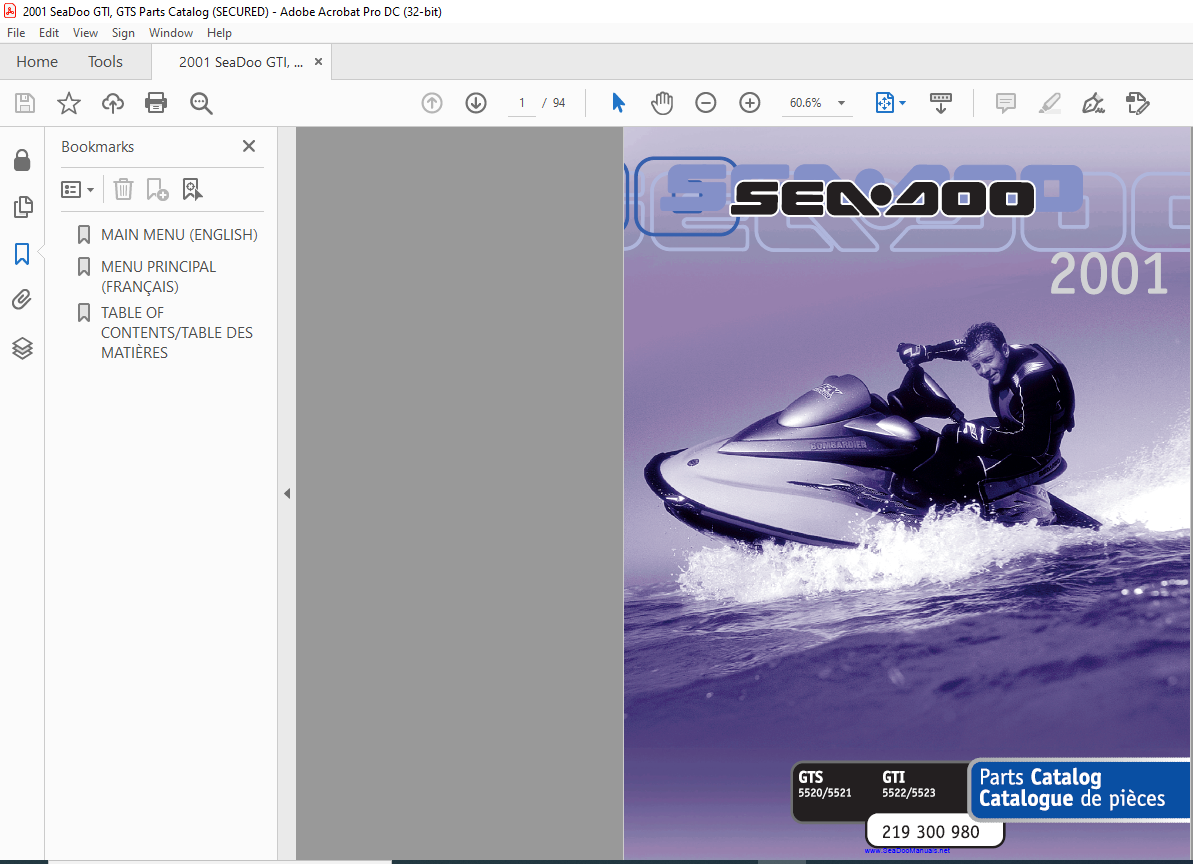Zoom out with minus button
Image resolution: width=1193 pixels, height=864 pixels.
[x=706, y=103]
